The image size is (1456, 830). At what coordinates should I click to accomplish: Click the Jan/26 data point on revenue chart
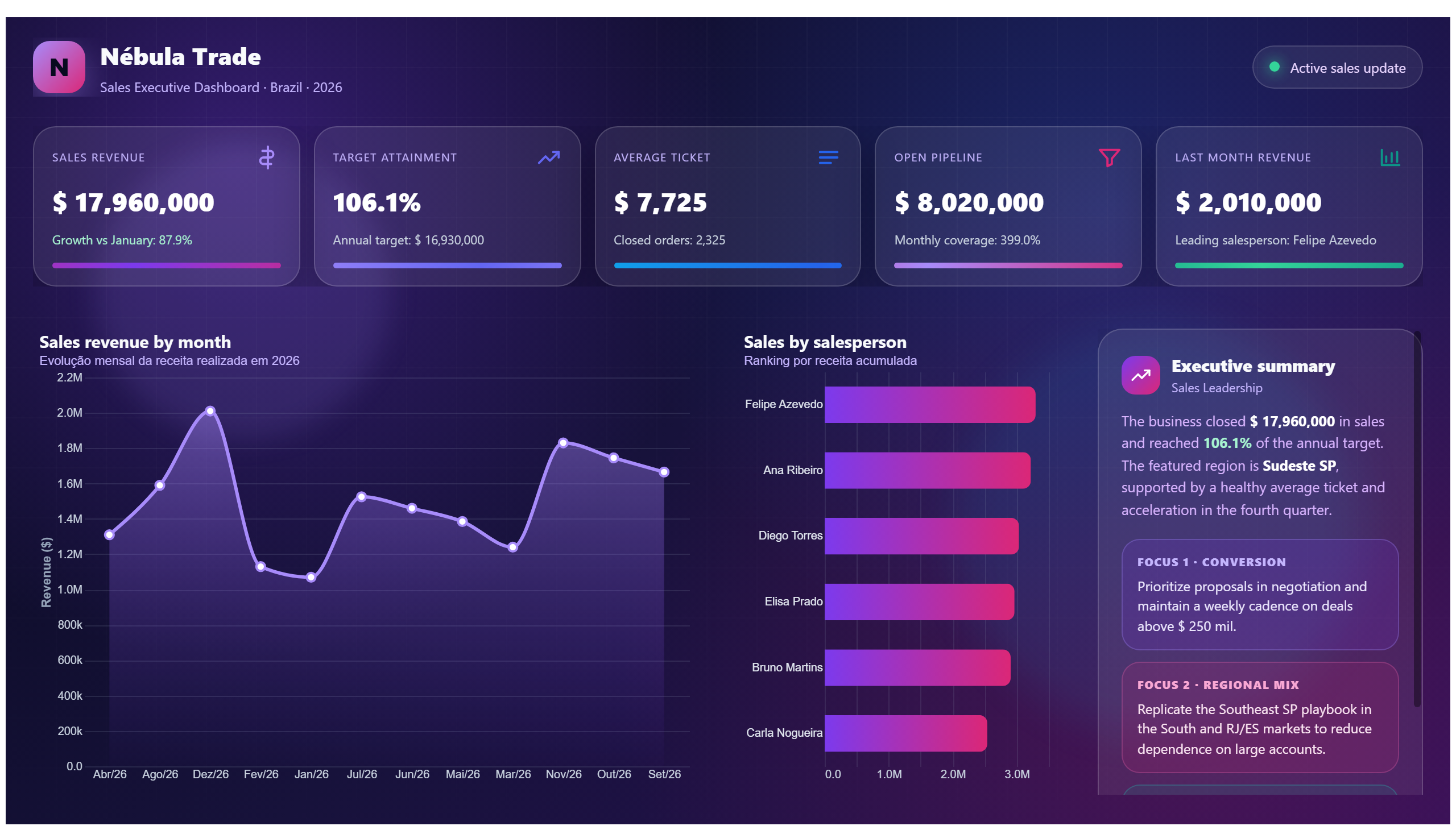311,578
